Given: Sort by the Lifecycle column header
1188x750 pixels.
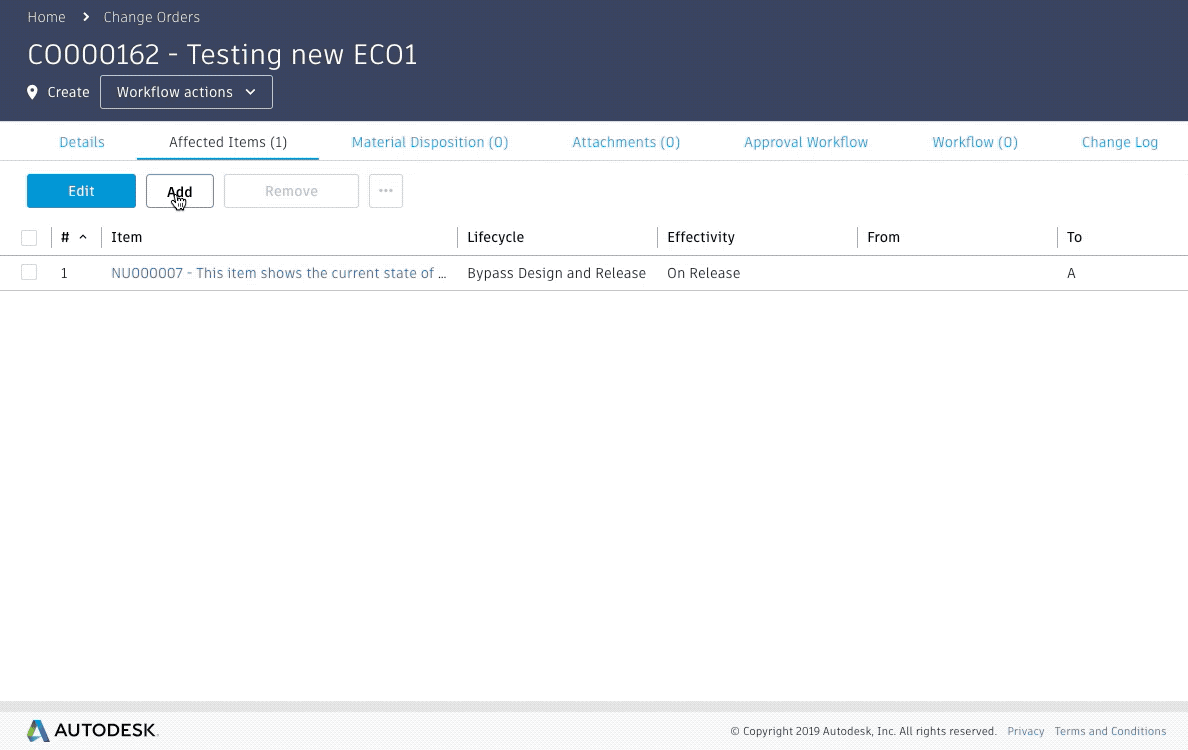Looking at the screenshot, I should [x=496, y=238].
